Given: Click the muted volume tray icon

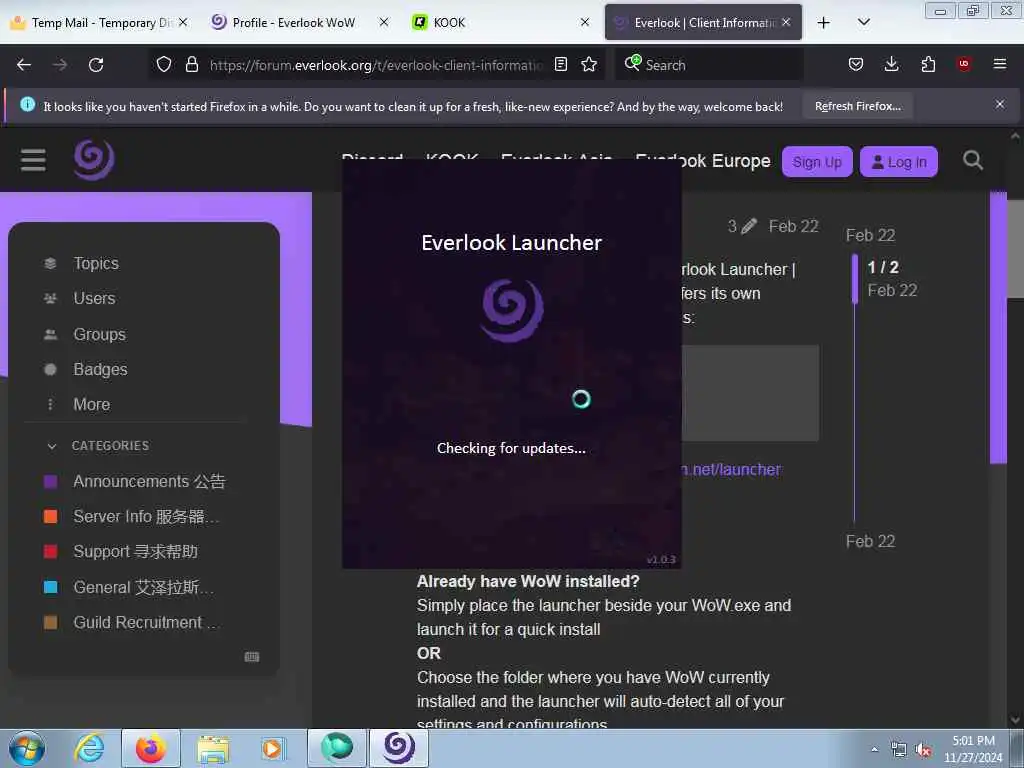Looking at the screenshot, I should 923,750.
